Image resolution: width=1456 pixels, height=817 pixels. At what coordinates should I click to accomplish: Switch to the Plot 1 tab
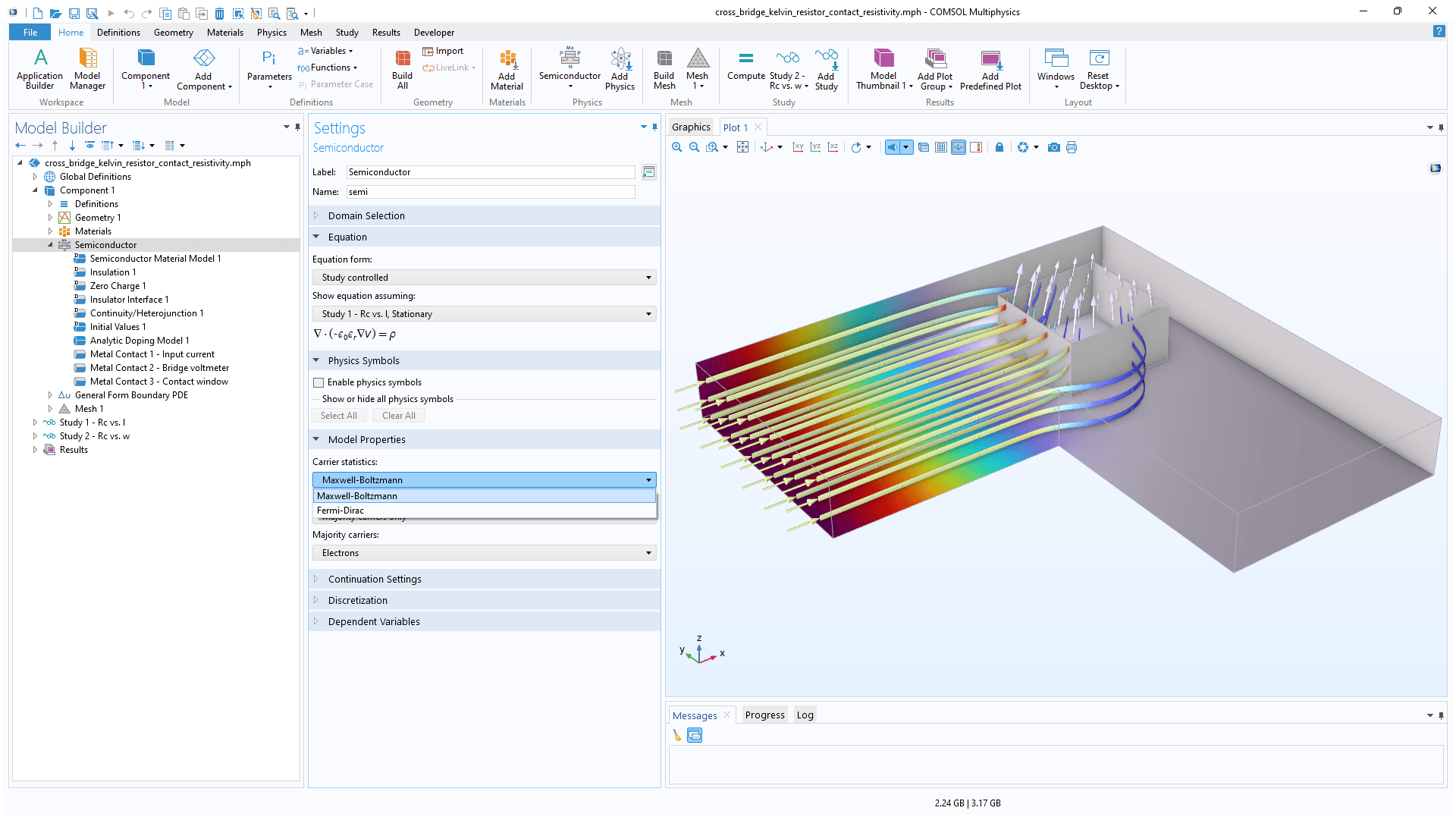tap(736, 127)
